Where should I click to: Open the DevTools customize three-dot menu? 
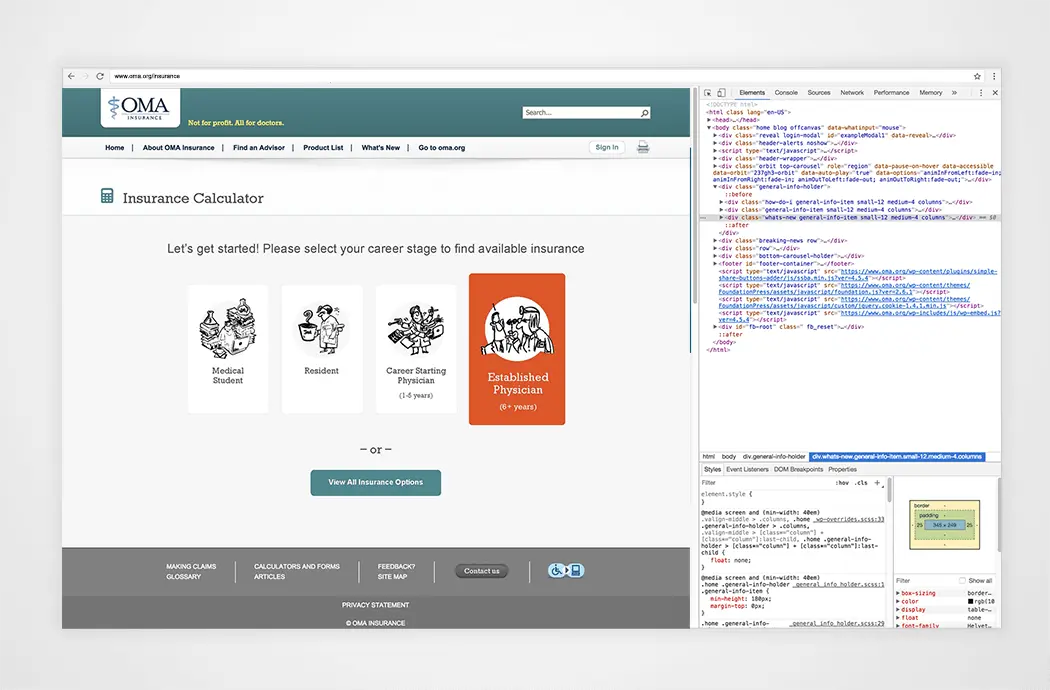click(981, 93)
